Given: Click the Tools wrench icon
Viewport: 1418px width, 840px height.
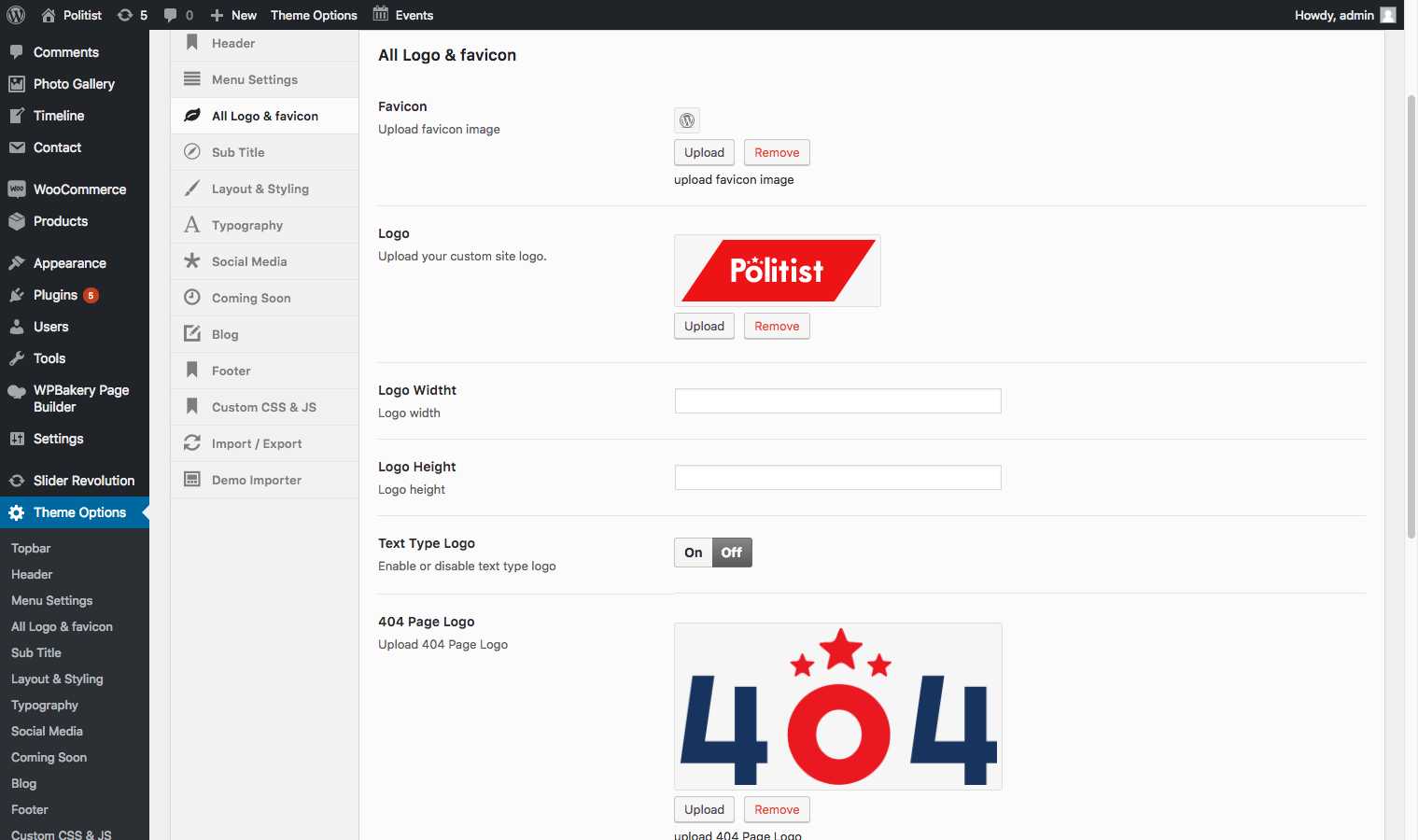Looking at the screenshot, I should tap(17, 358).
